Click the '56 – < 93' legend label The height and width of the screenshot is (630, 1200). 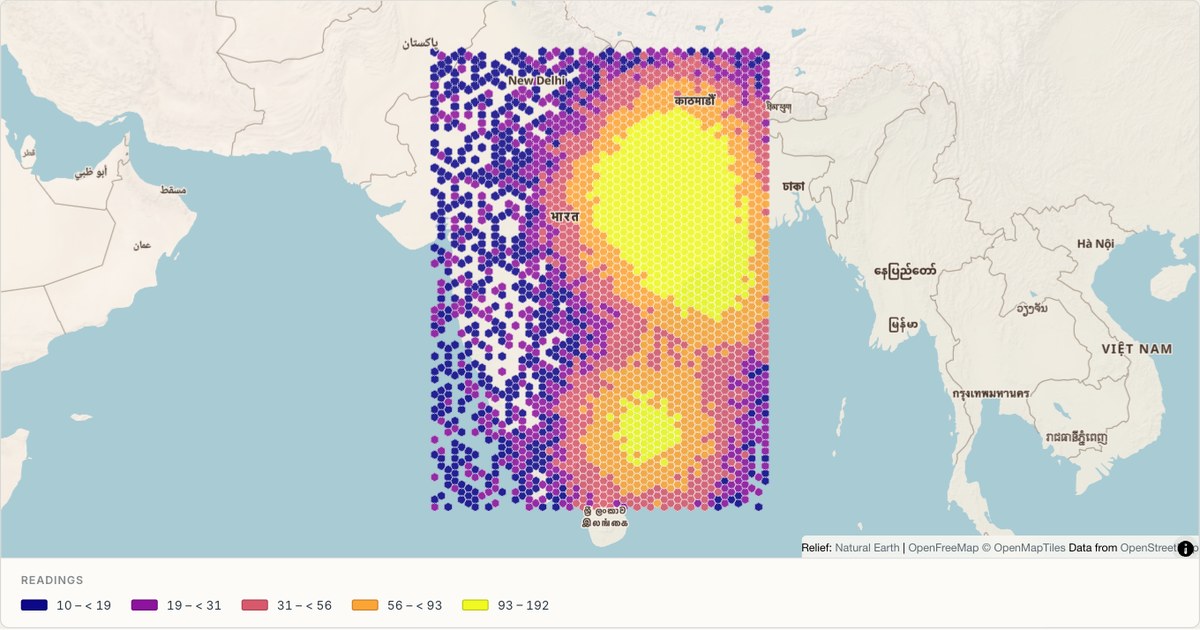[415, 605]
